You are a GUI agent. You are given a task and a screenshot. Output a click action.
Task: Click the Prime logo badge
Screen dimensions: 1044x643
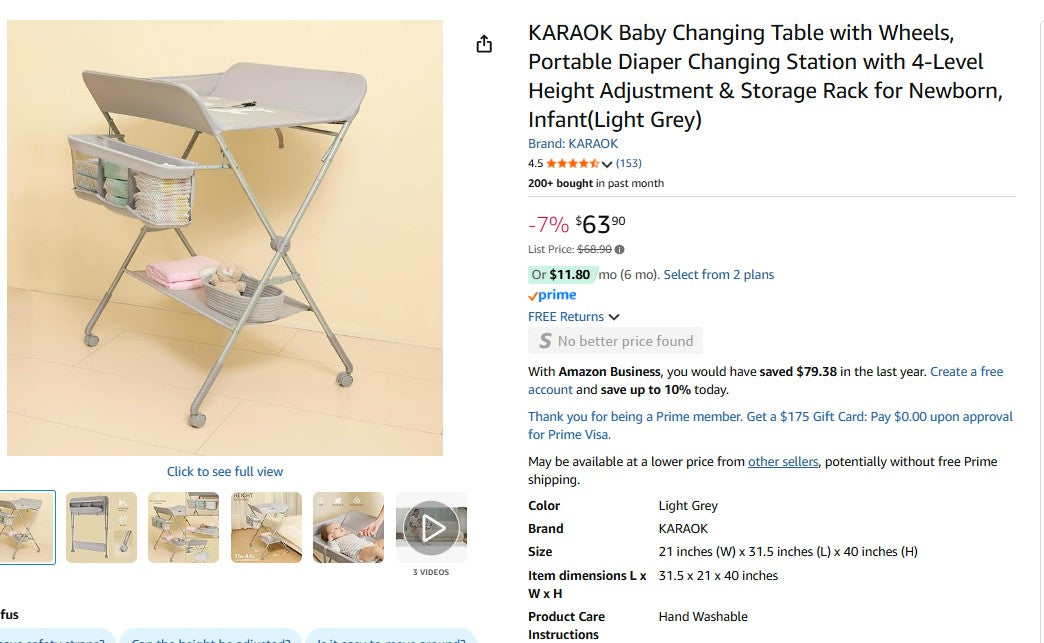pyautogui.click(x=552, y=296)
